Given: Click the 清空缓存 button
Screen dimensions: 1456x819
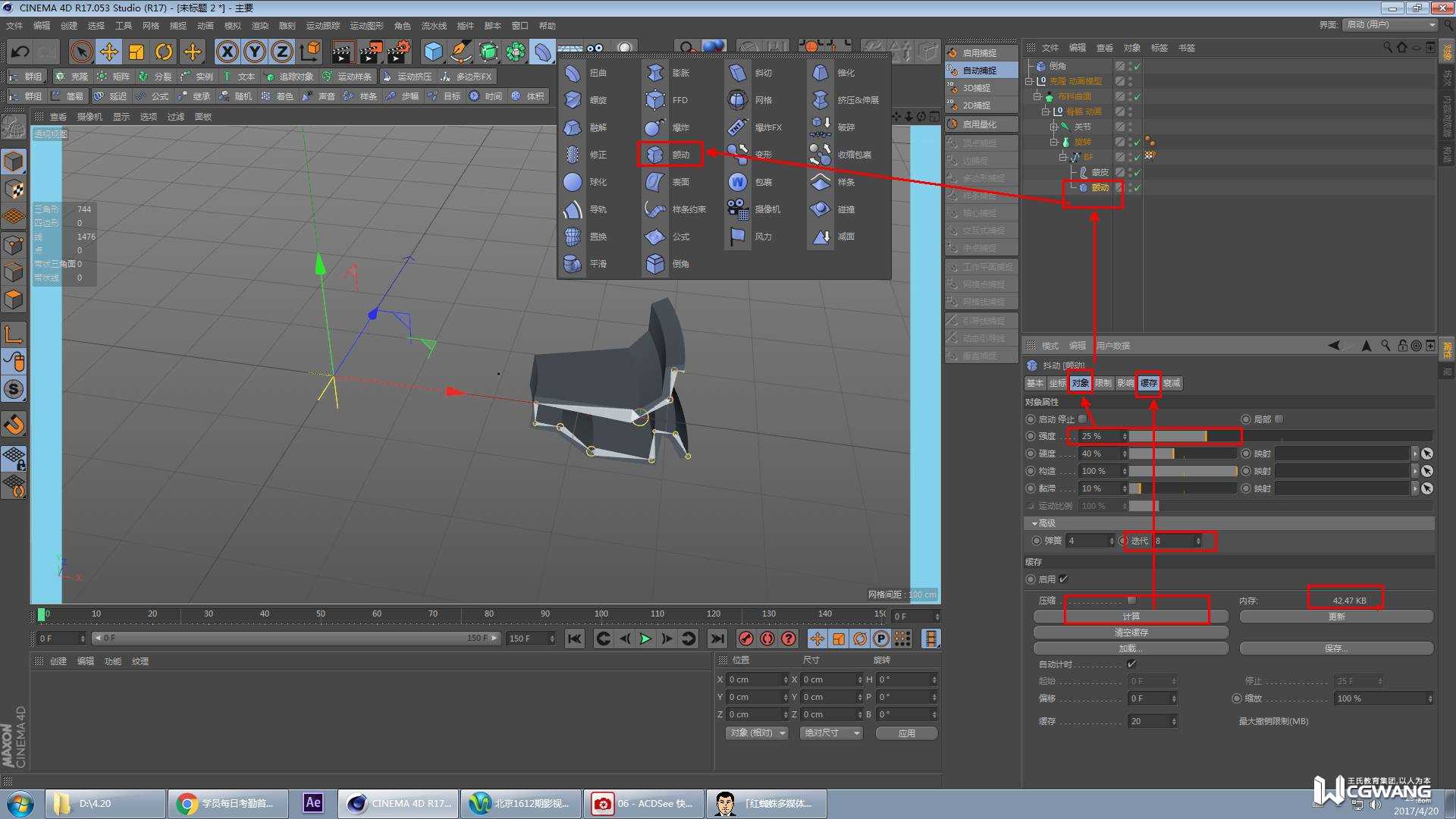Looking at the screenshot, I should click(1130, 632).
